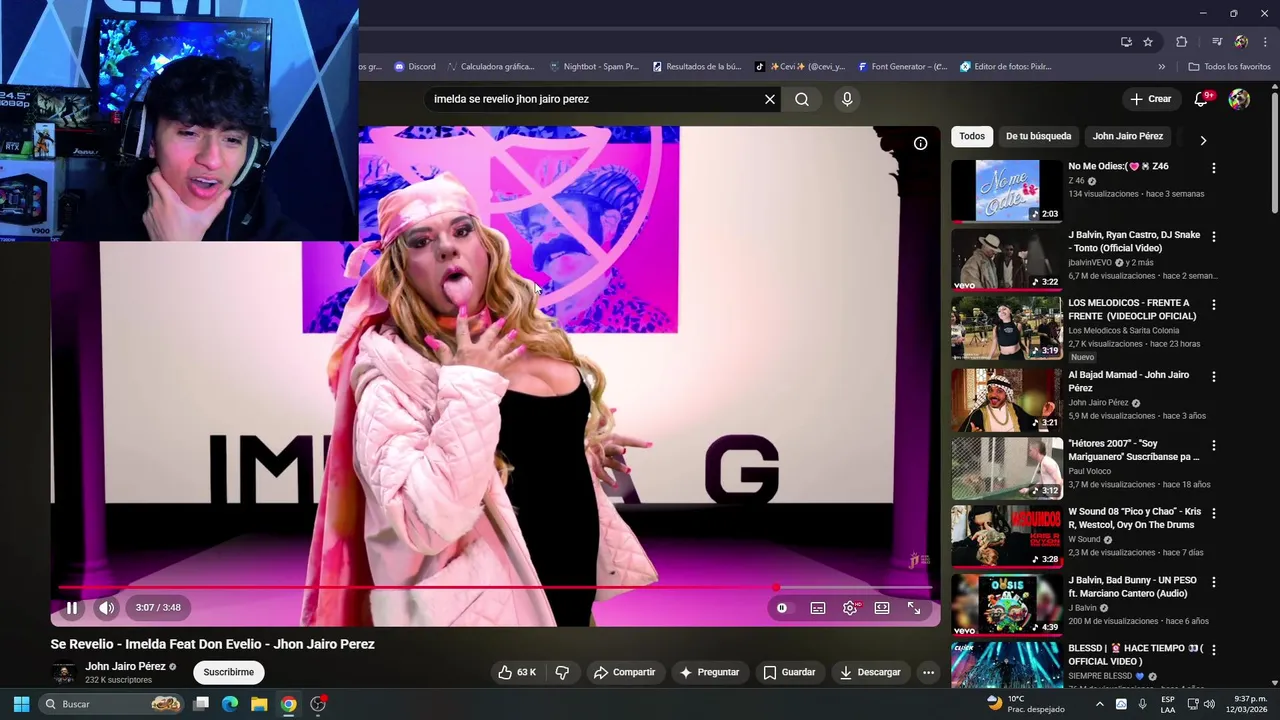Open W Sound 08 Pico y Chao title
The width and height of the screenshot is (1280, 720).
1135,518
